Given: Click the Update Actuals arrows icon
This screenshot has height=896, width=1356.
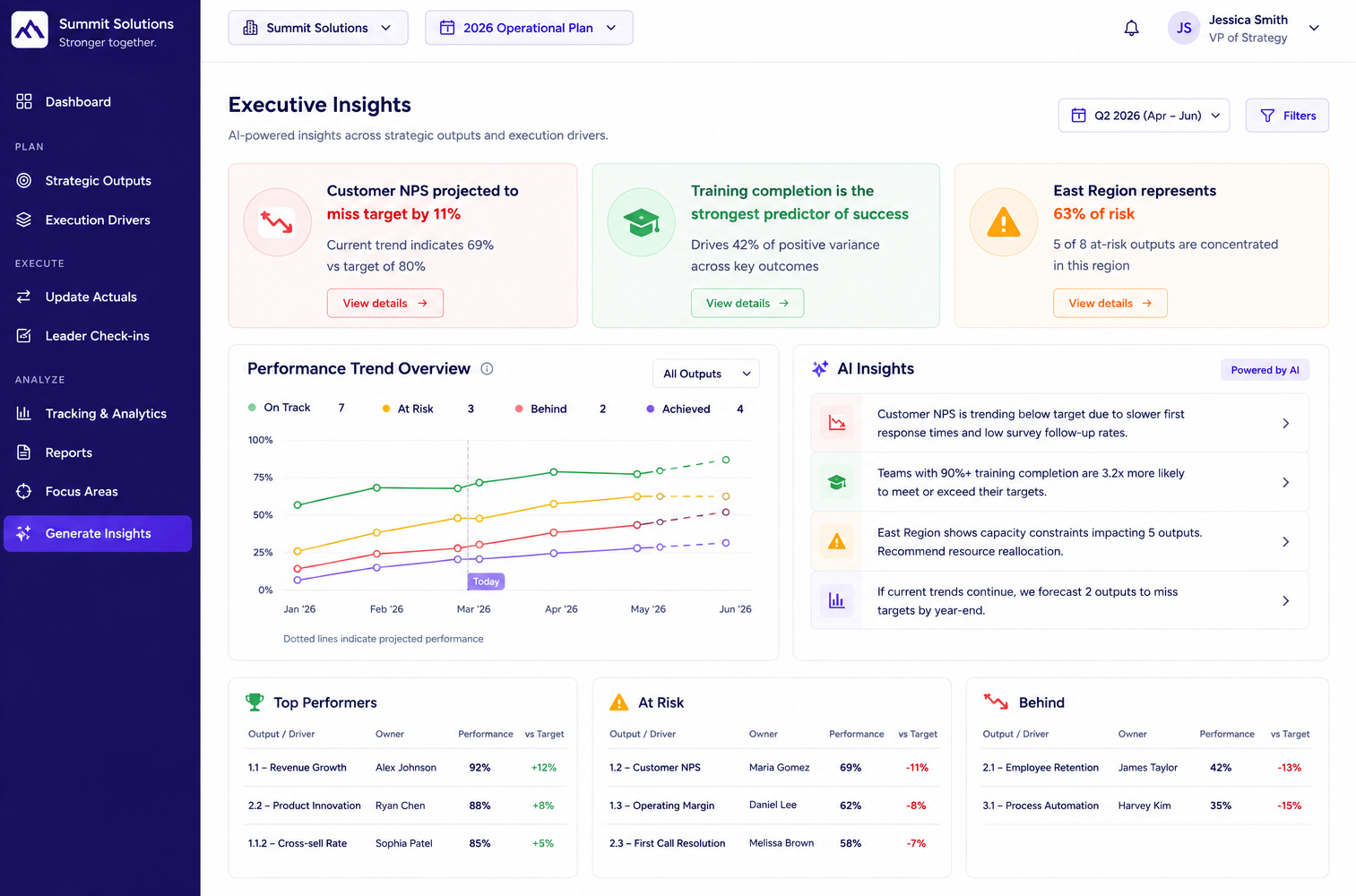Looking at the screenshot, I should [24, 297].
